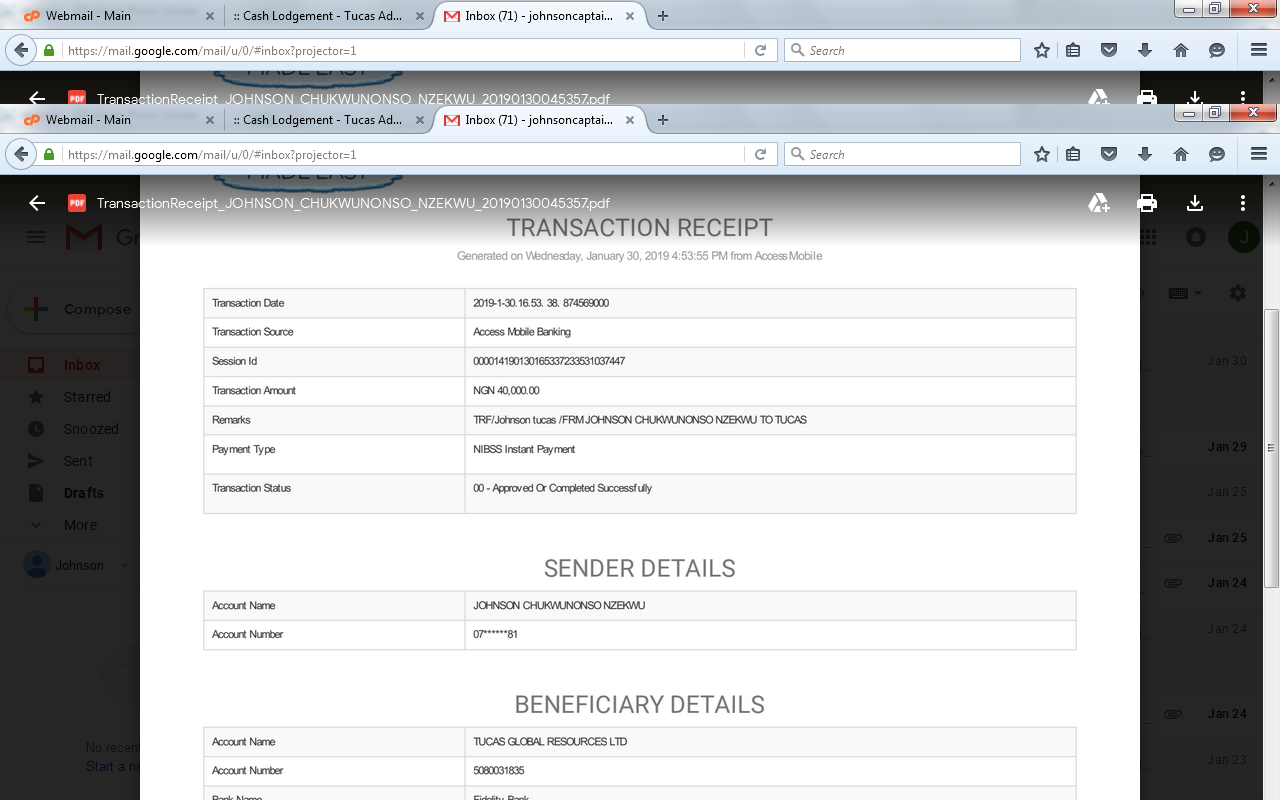Open Gmail settings gear

click(1238, 293)
